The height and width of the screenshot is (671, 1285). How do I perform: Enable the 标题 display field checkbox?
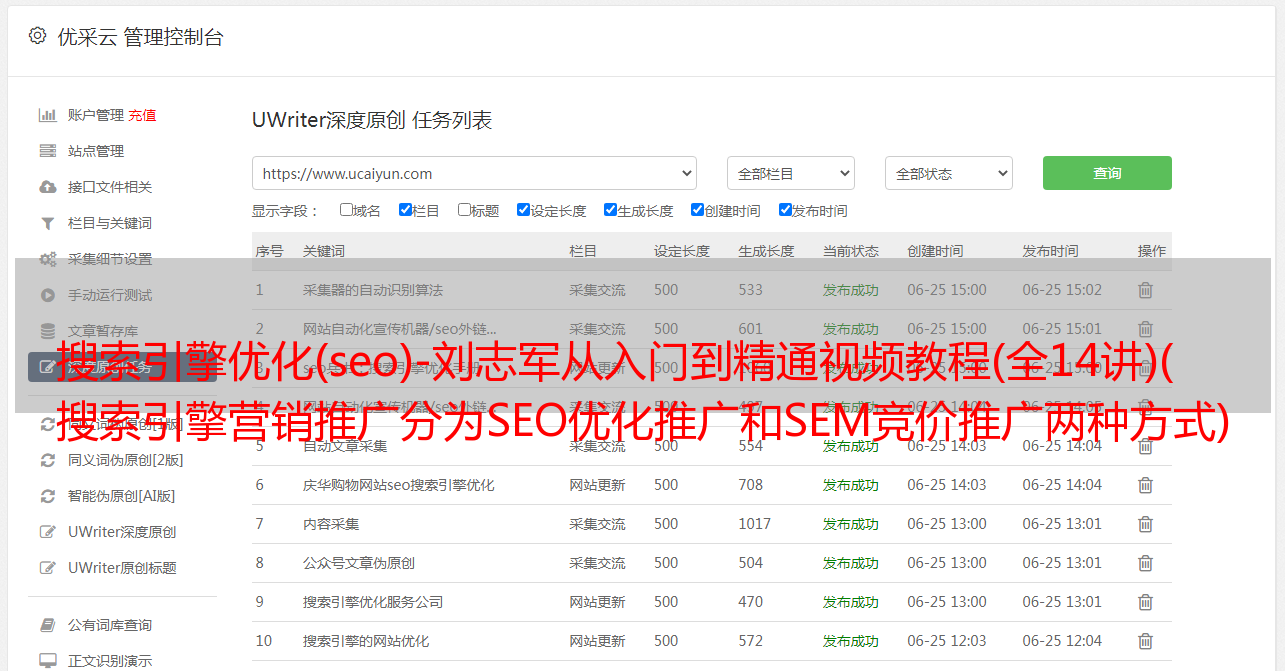coord(464,210)
